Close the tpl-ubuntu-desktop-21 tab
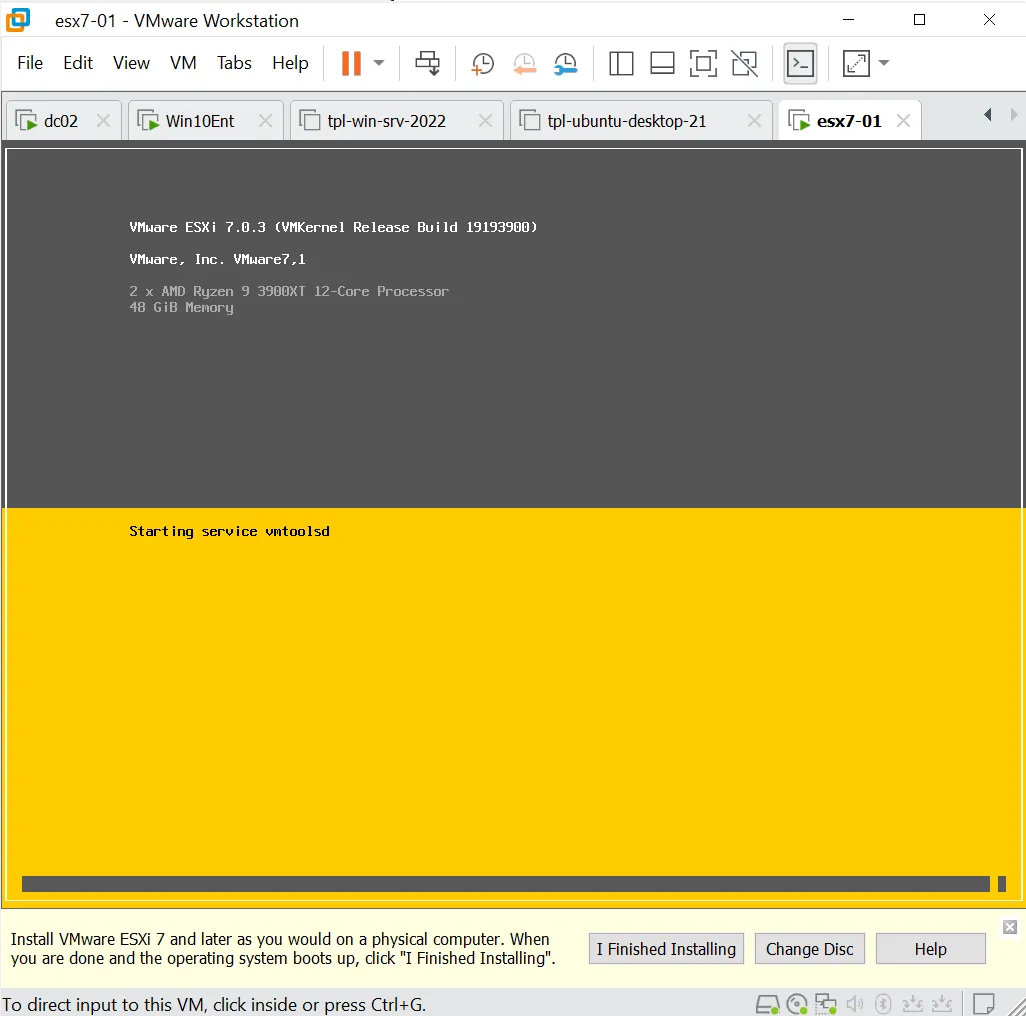Image resolution: width=1026 pixels, height=1016 pixels. coord(754,121)
